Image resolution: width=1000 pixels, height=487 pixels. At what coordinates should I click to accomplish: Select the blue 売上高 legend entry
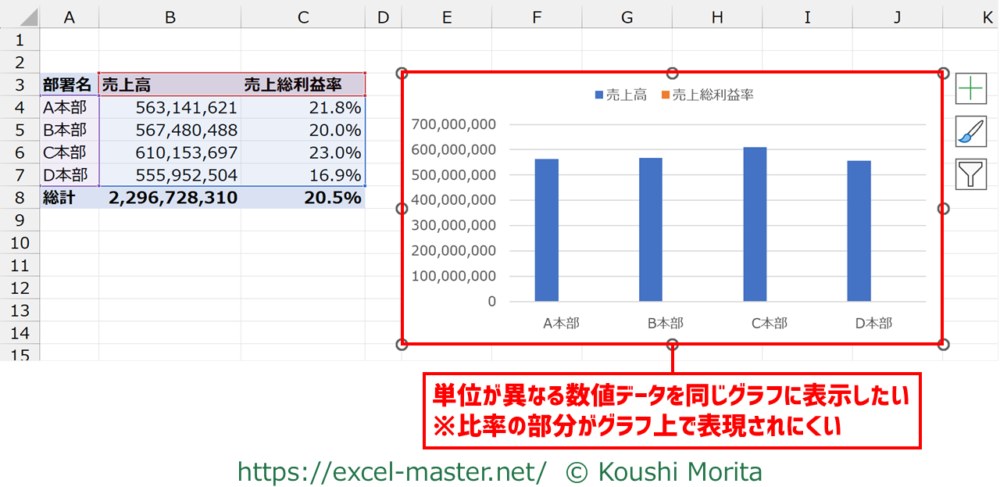(x=620, y=95)
